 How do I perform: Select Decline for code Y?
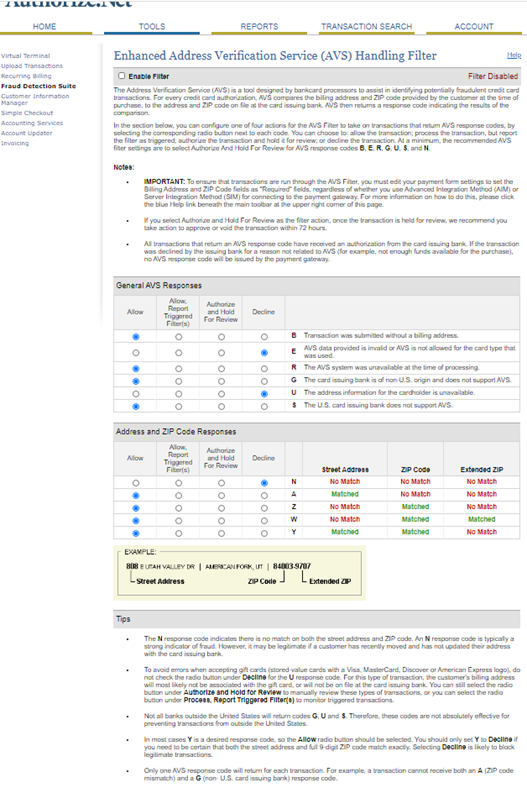[264, 533]
